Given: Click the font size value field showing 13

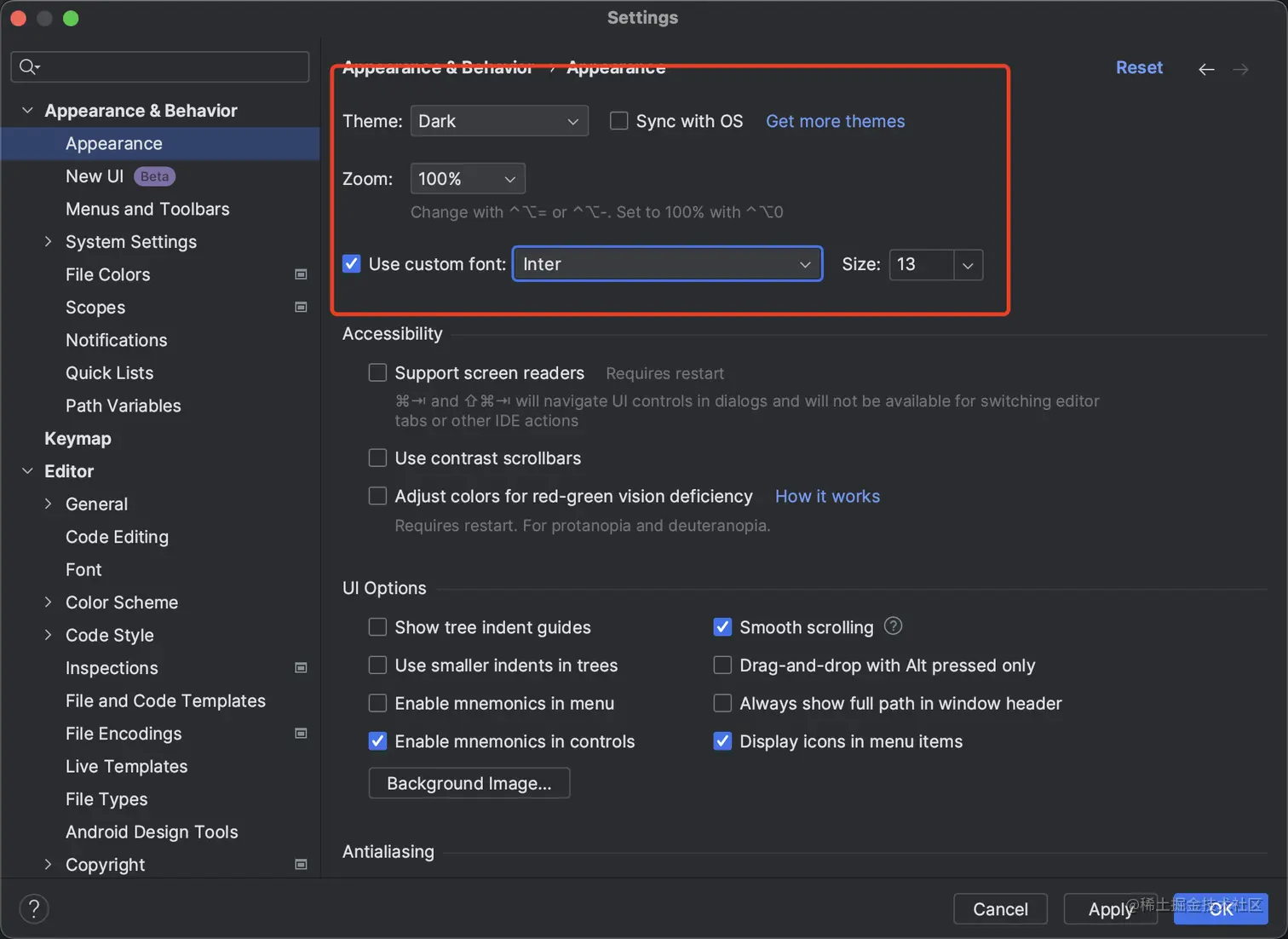Looking at the screenshot, I should [x=922, y=265].
